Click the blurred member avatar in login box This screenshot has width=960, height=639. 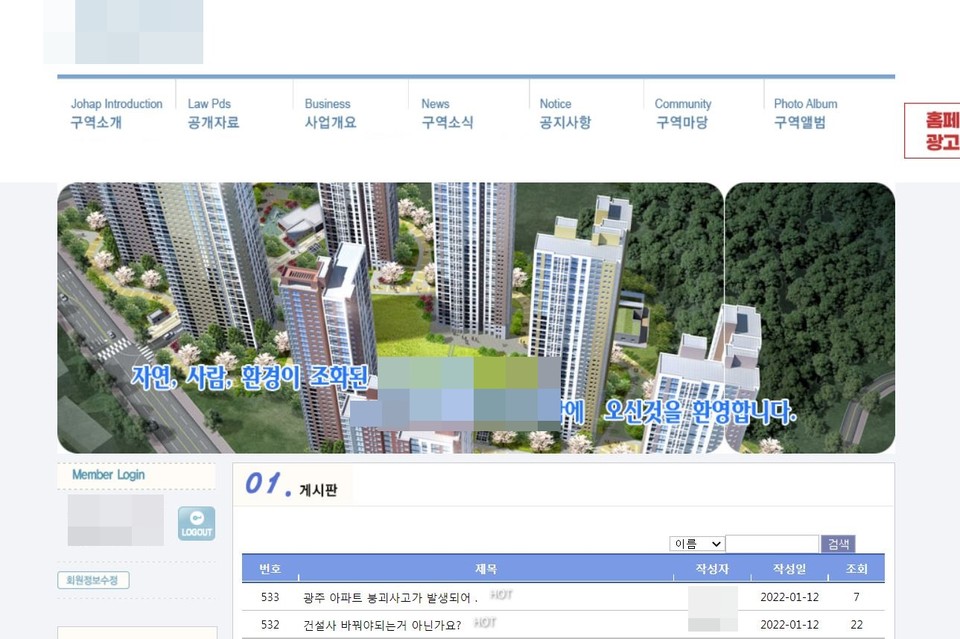point(113,520)
